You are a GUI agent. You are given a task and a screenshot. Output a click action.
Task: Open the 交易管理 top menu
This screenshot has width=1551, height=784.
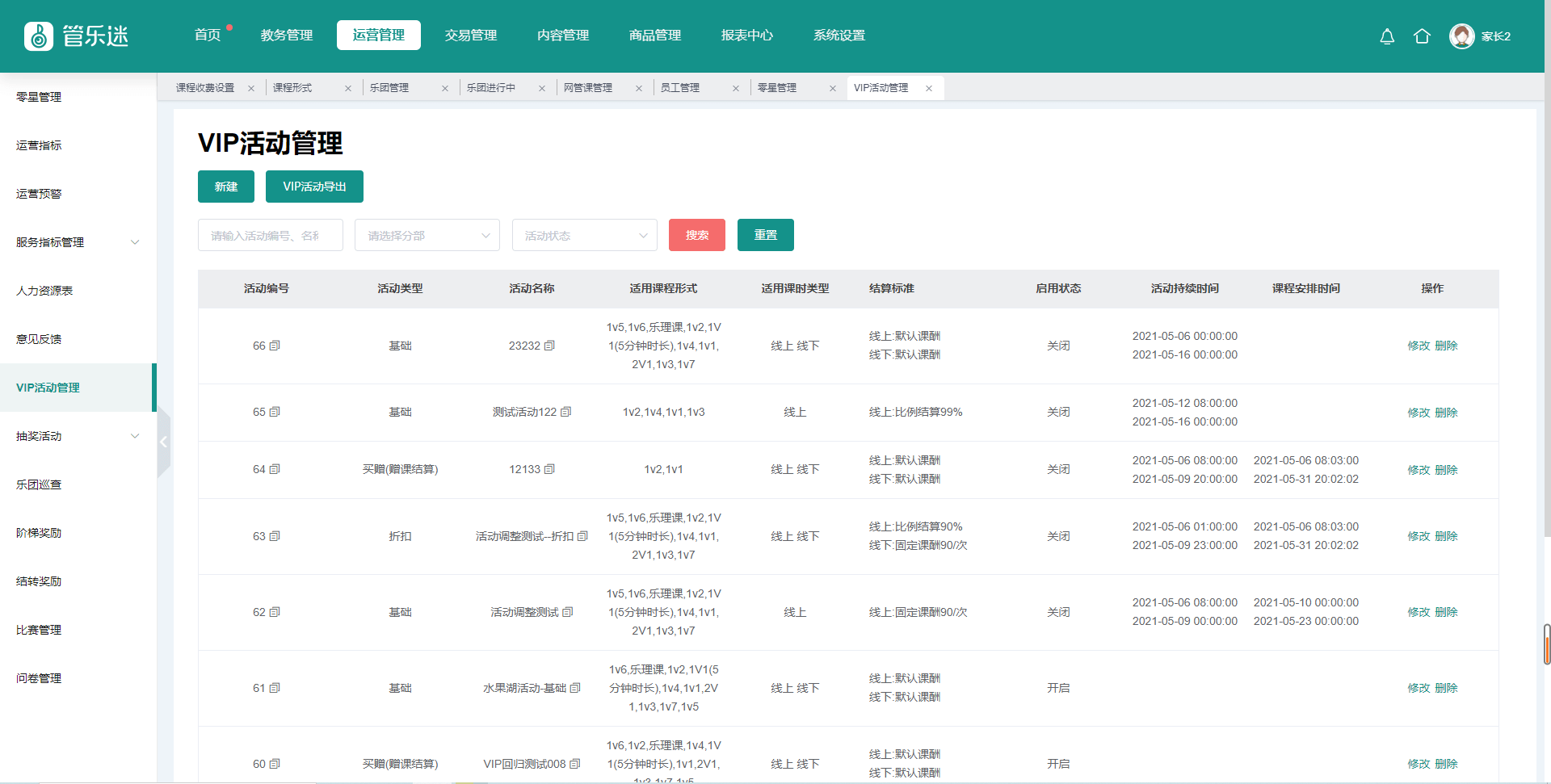[x=470, y=36]
